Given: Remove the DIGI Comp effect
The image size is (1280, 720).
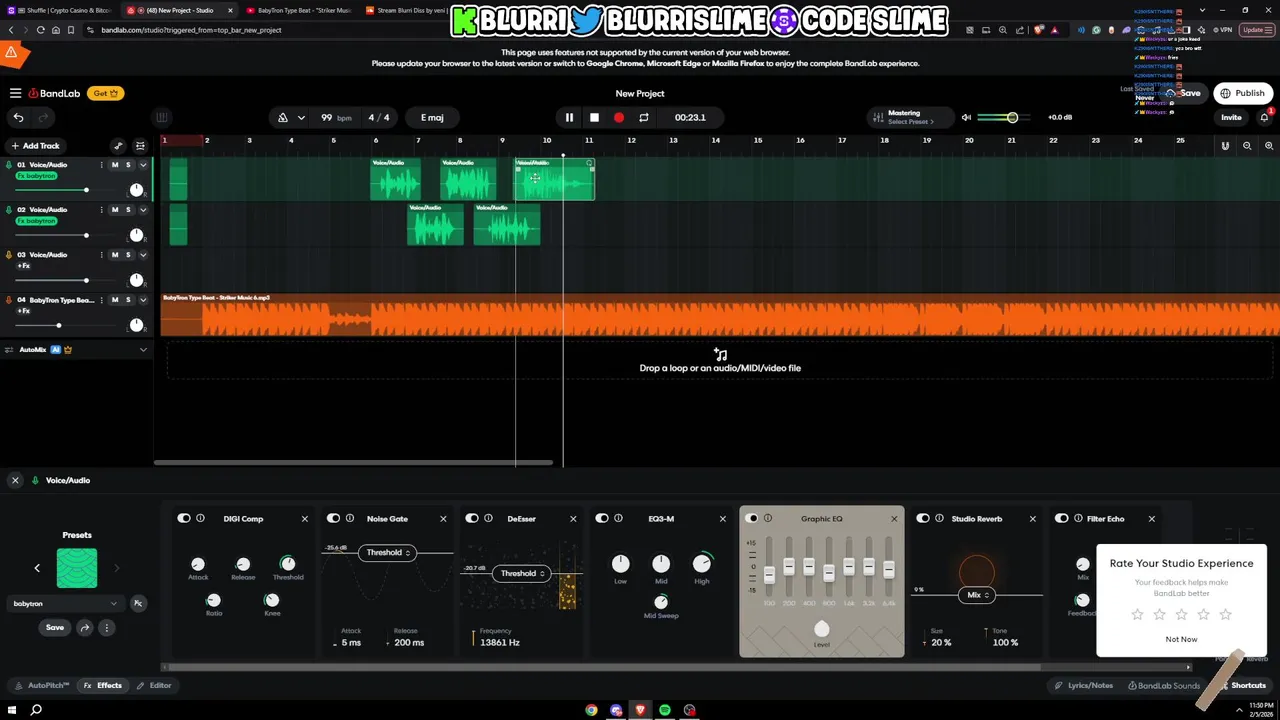Looking at the screenshot, I should pos(305,519).
